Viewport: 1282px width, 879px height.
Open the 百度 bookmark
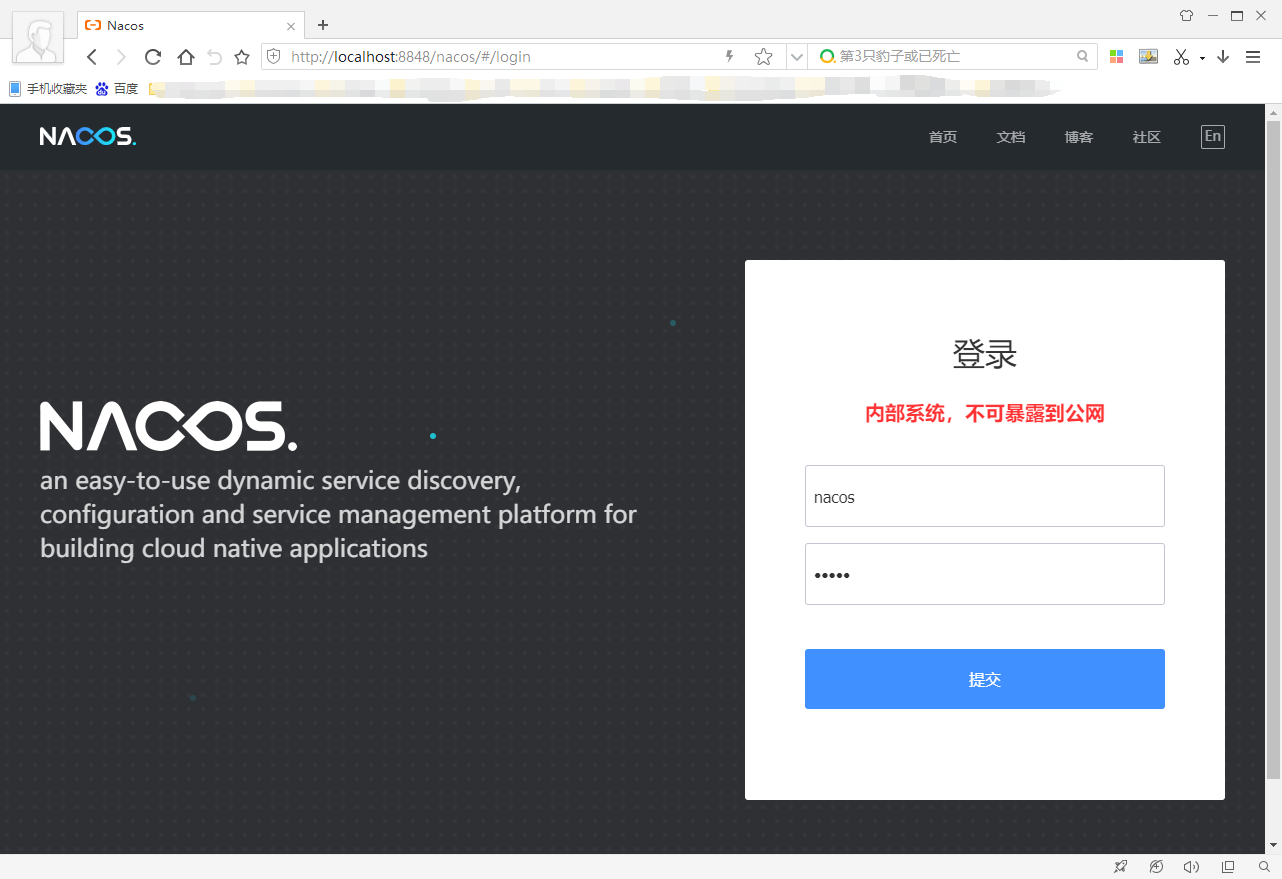pyautogui.click(x=117, y=89)
